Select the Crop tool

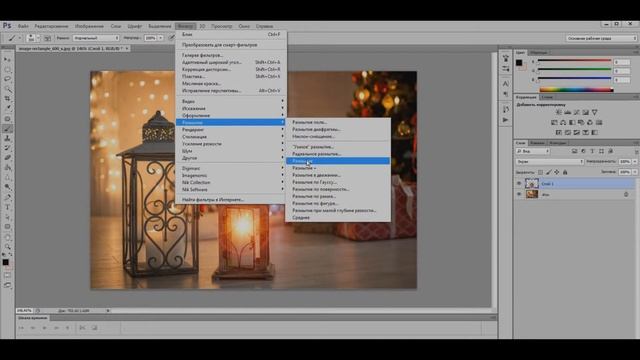click(7, 99)
